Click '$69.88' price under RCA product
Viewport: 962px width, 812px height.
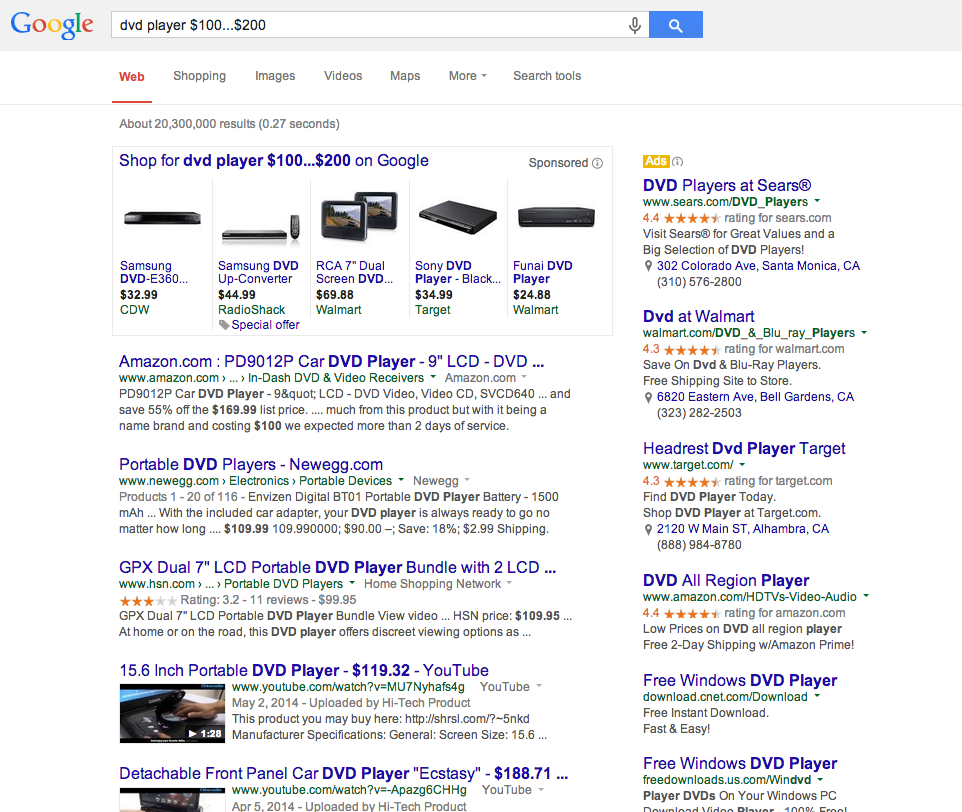[x=334, y=295]
